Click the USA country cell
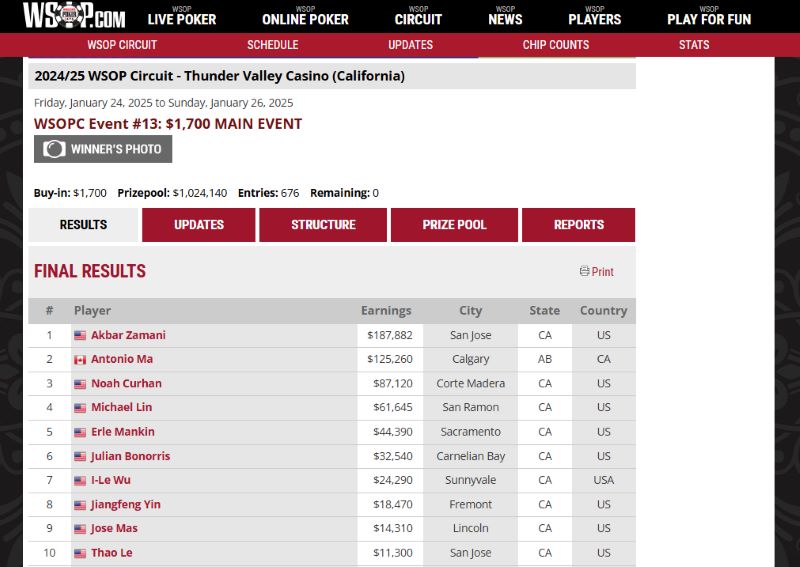 (x=604, y=480)
